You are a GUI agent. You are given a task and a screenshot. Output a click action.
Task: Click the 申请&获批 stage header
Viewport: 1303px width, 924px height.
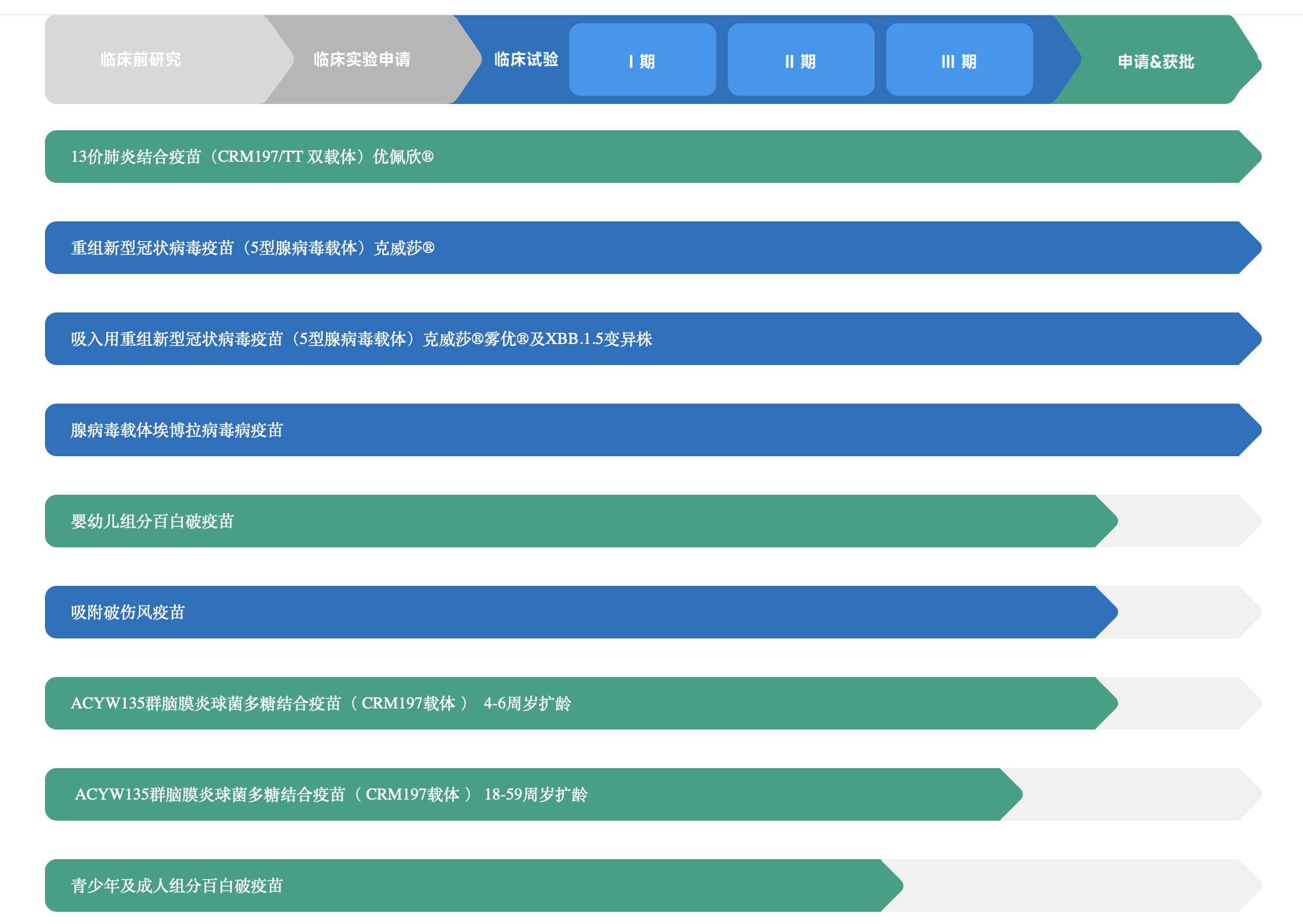pyautogui.click(x=1156, y=60)
